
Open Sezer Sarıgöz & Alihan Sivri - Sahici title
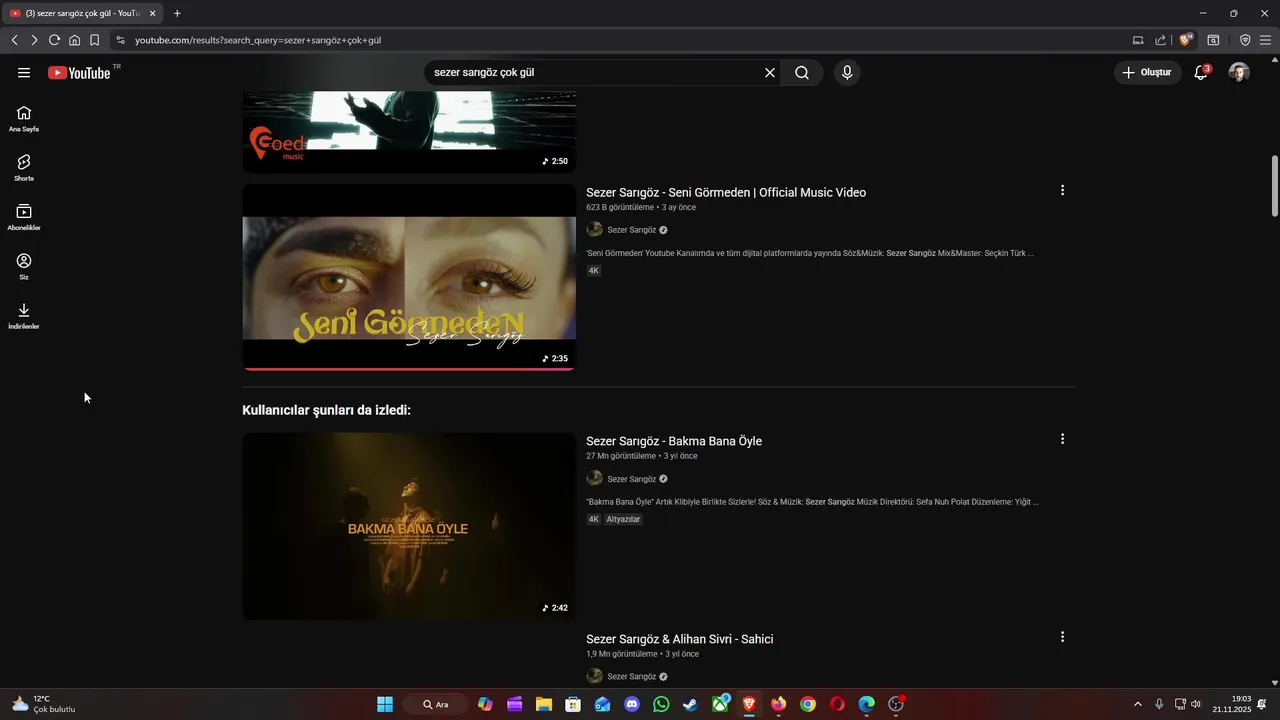pyautogui.click(x=680, y=639)
